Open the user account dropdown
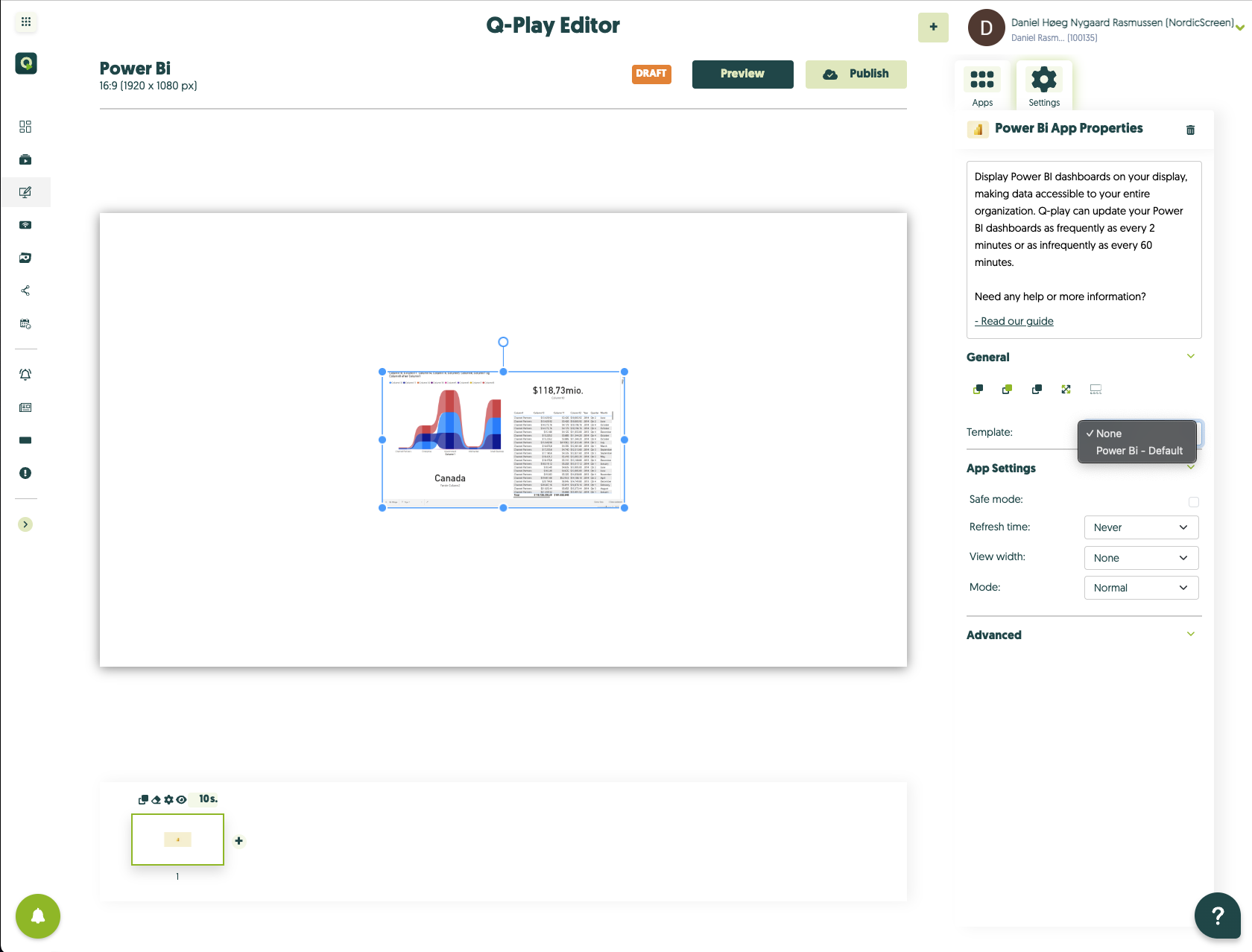Screen dimensions: 1252x952 1240,28
